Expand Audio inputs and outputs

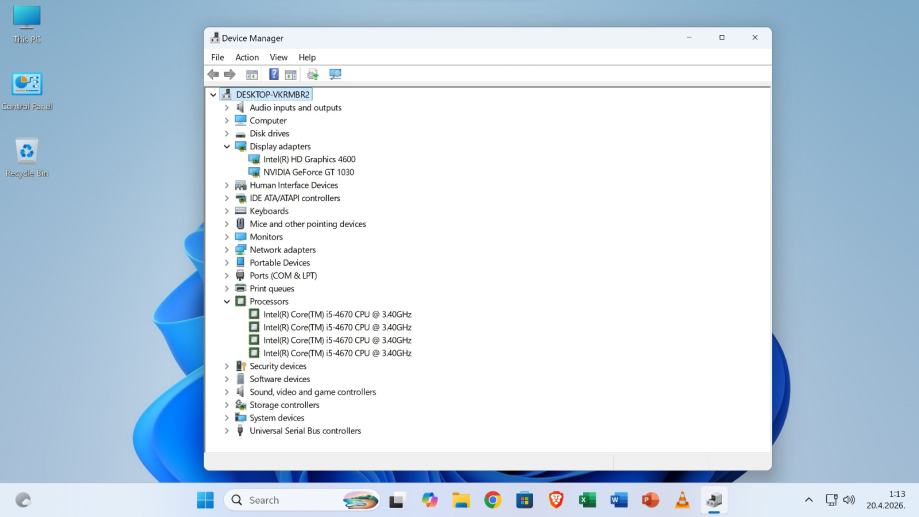click(x=227, y=108)
